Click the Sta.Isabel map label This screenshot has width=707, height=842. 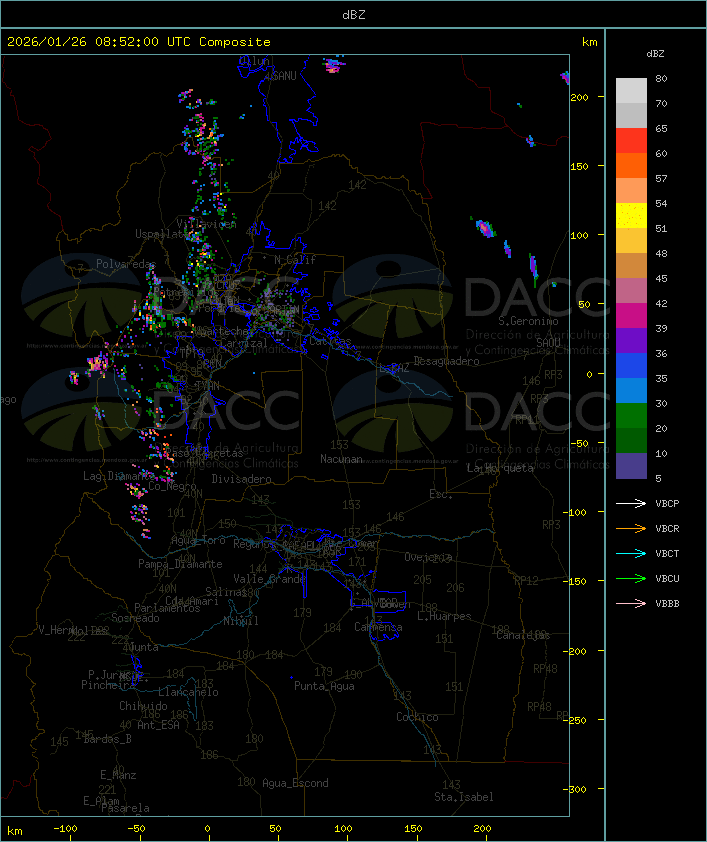pyautogui.click(x=463, y=797)
